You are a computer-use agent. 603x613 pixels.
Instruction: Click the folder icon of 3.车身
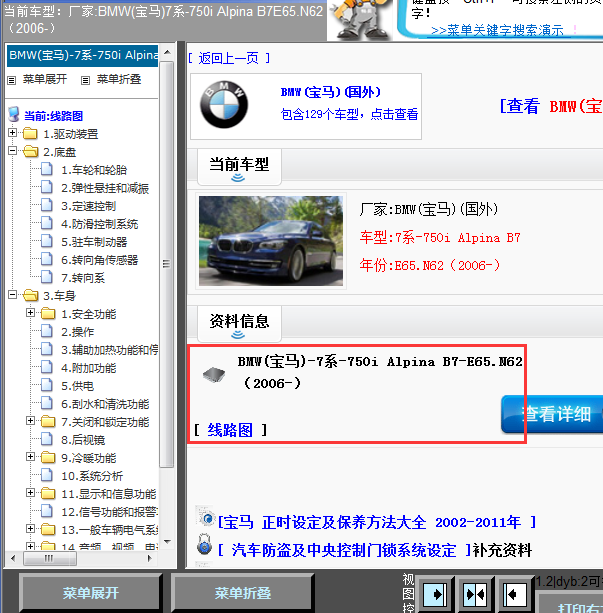30,296
